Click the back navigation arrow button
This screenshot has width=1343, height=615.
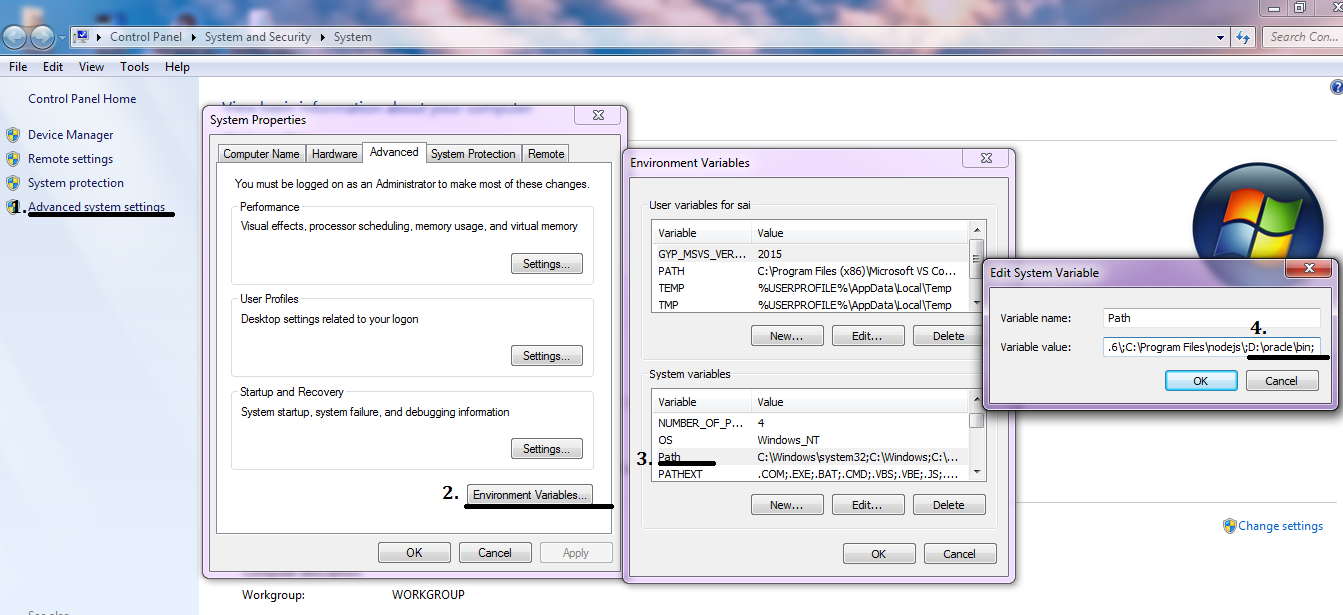pyautogui.click(x=15, y=37)
